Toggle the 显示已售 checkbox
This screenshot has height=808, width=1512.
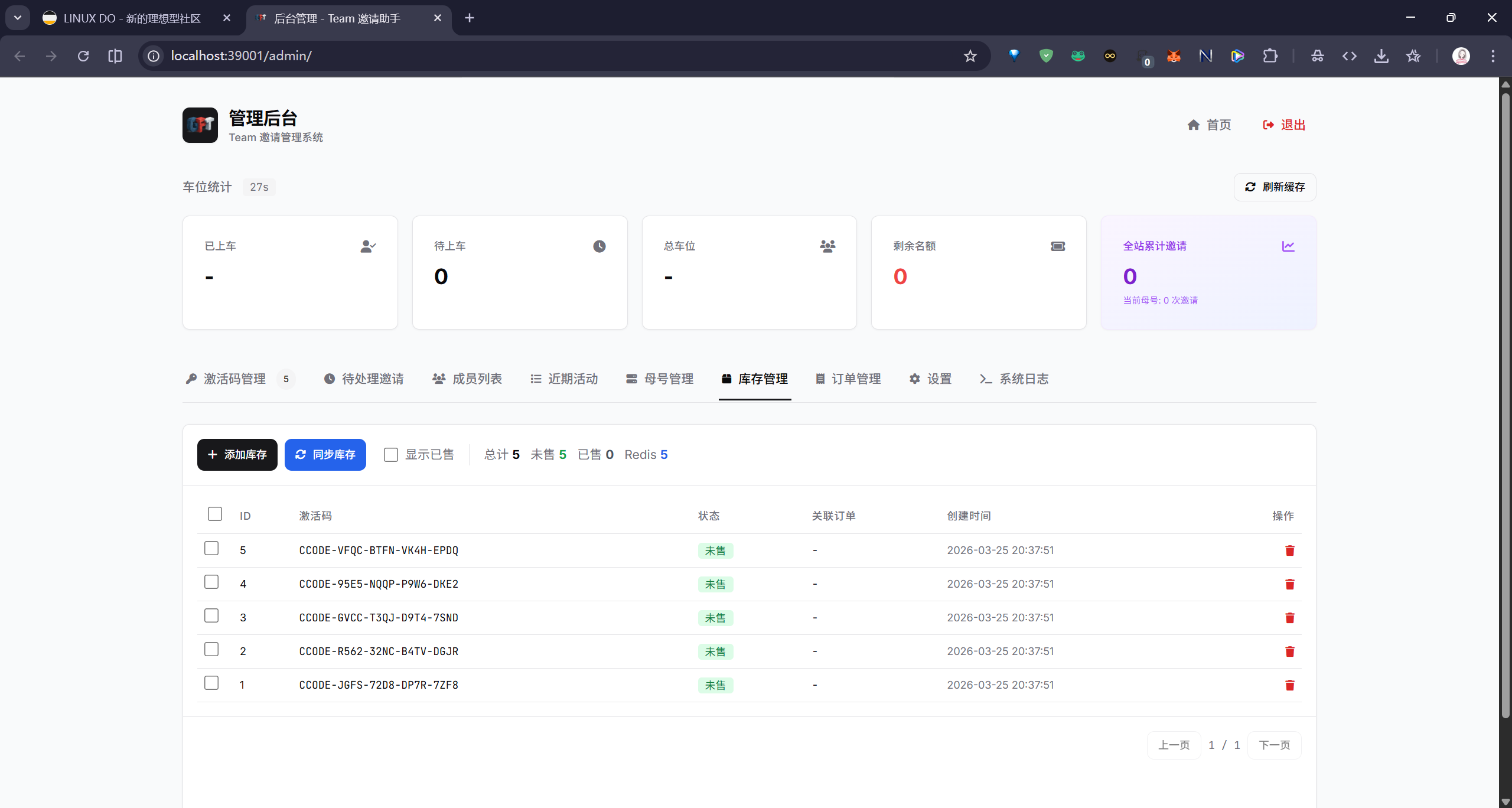[391, 455]
